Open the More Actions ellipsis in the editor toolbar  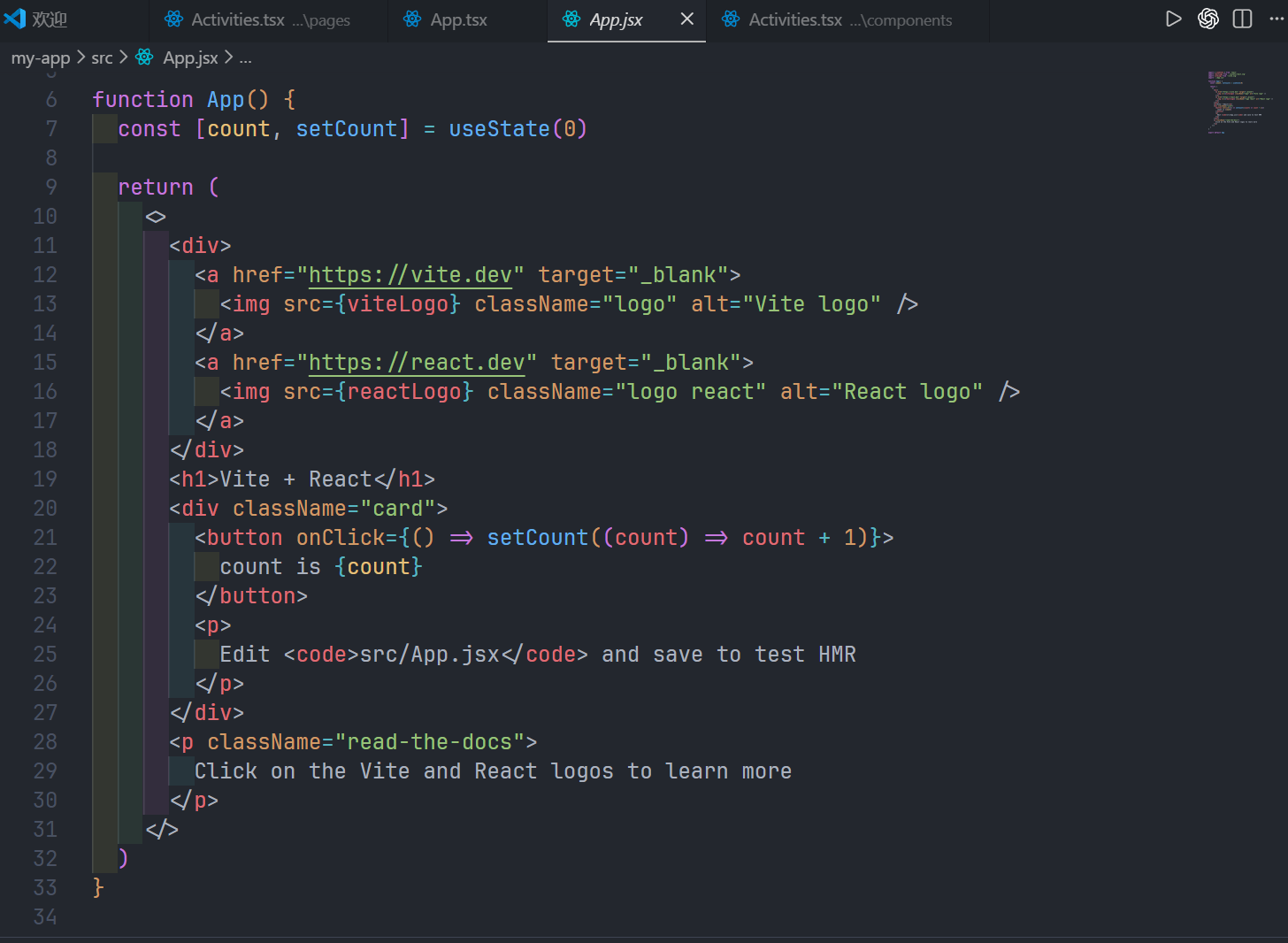[1276, 19]
